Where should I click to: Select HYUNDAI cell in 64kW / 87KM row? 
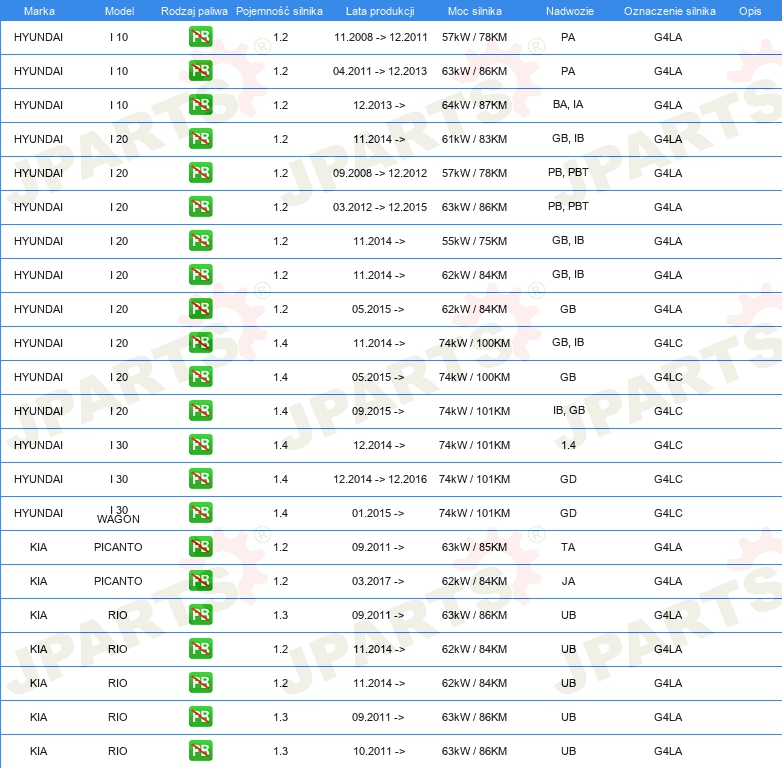click(x=38, y=105)
